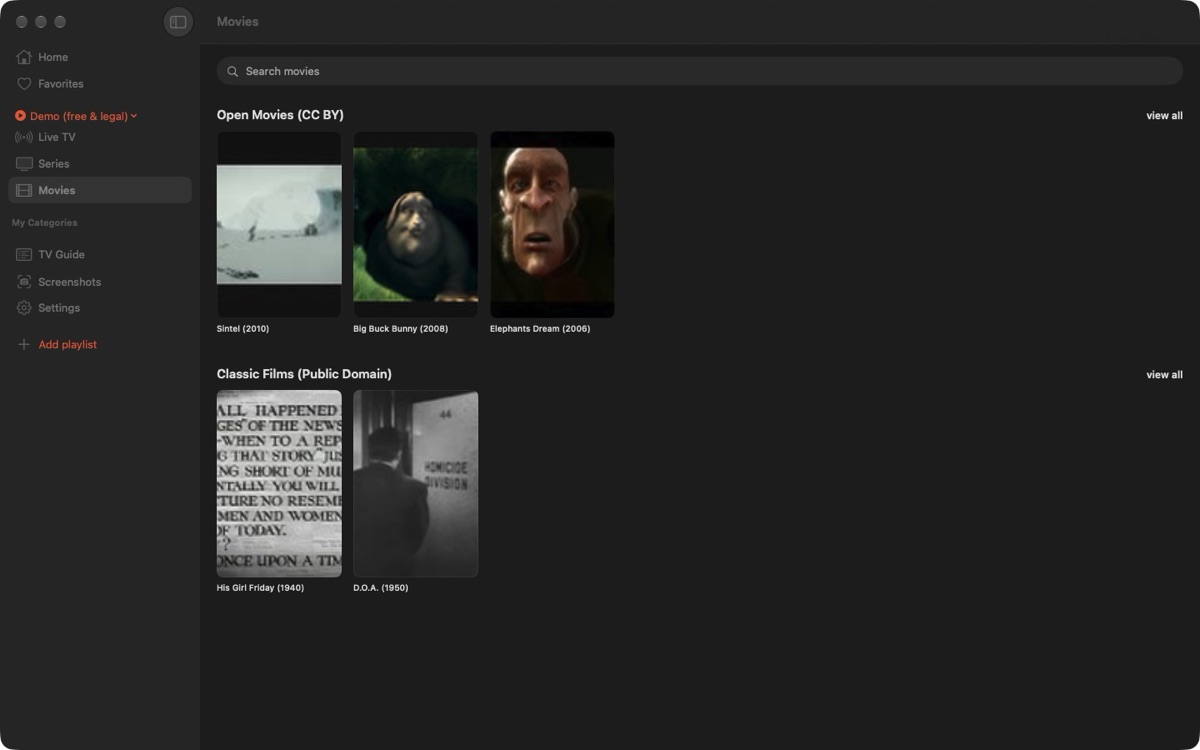Expand the Demo (free & legal) chevron
The width and height of the screenshot is (1200, 750).
tap(134, 116)
